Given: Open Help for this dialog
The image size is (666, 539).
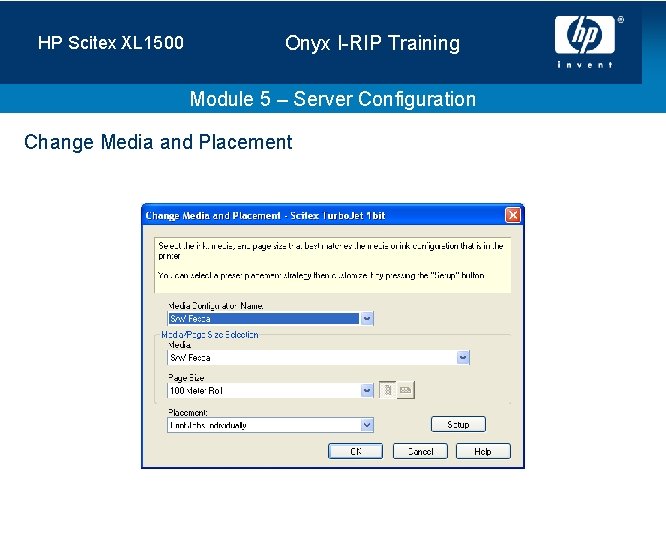Looking at the screenshot, I should [483, 451].
